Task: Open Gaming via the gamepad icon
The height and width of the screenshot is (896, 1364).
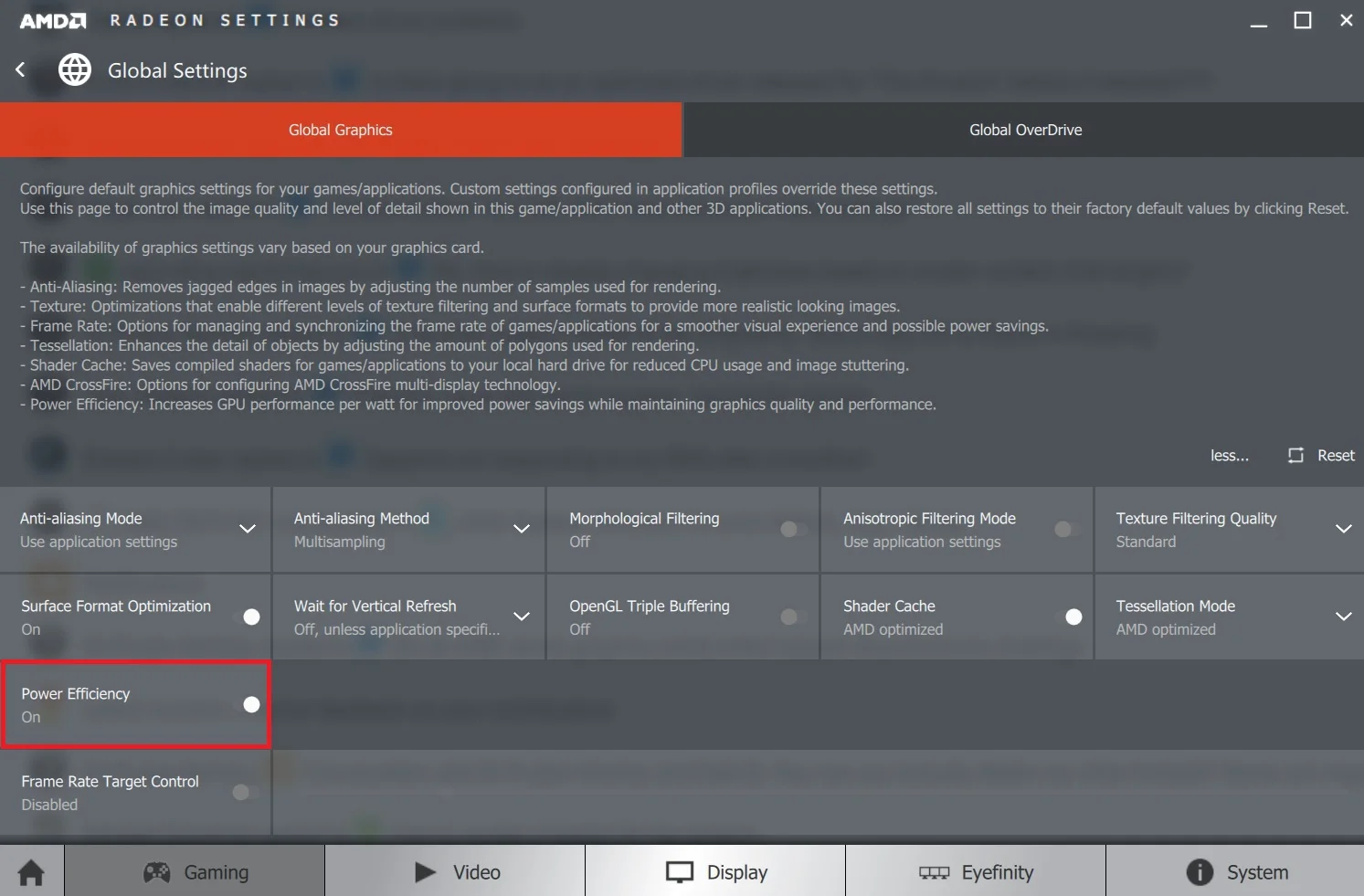Action: coord(157,872)
